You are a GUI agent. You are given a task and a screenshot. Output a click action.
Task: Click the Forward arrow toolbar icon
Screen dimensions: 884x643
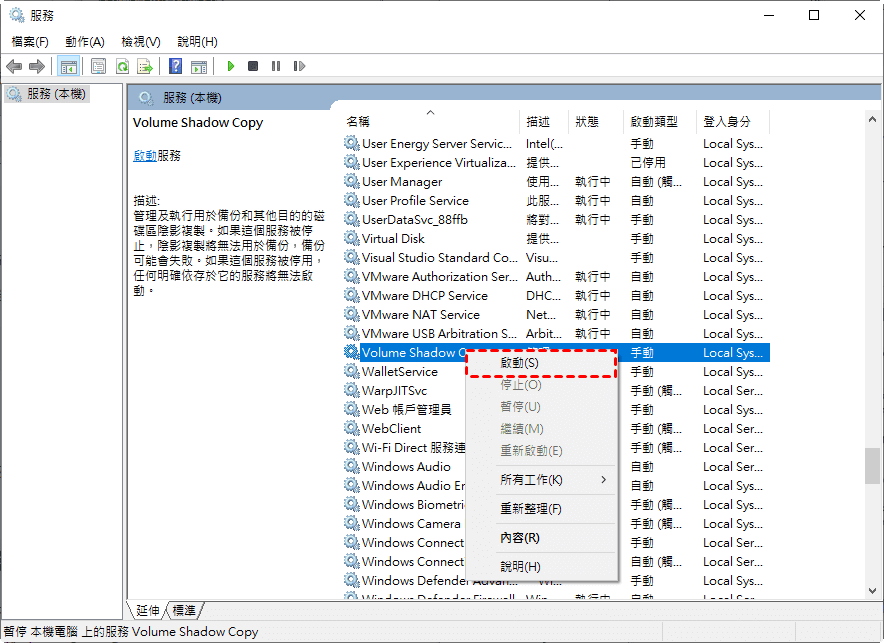37,66
